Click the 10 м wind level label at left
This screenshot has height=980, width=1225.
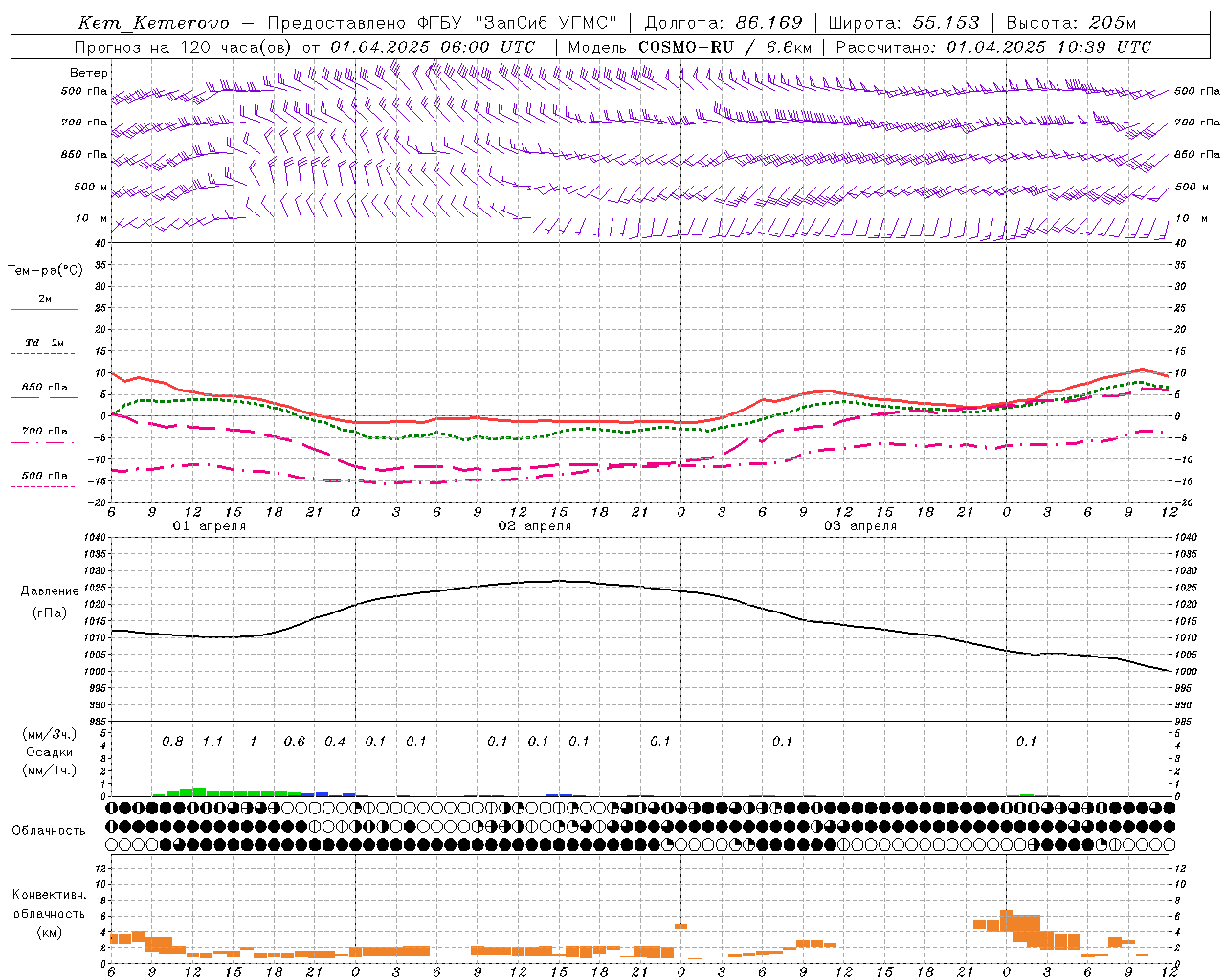(92, 219)
